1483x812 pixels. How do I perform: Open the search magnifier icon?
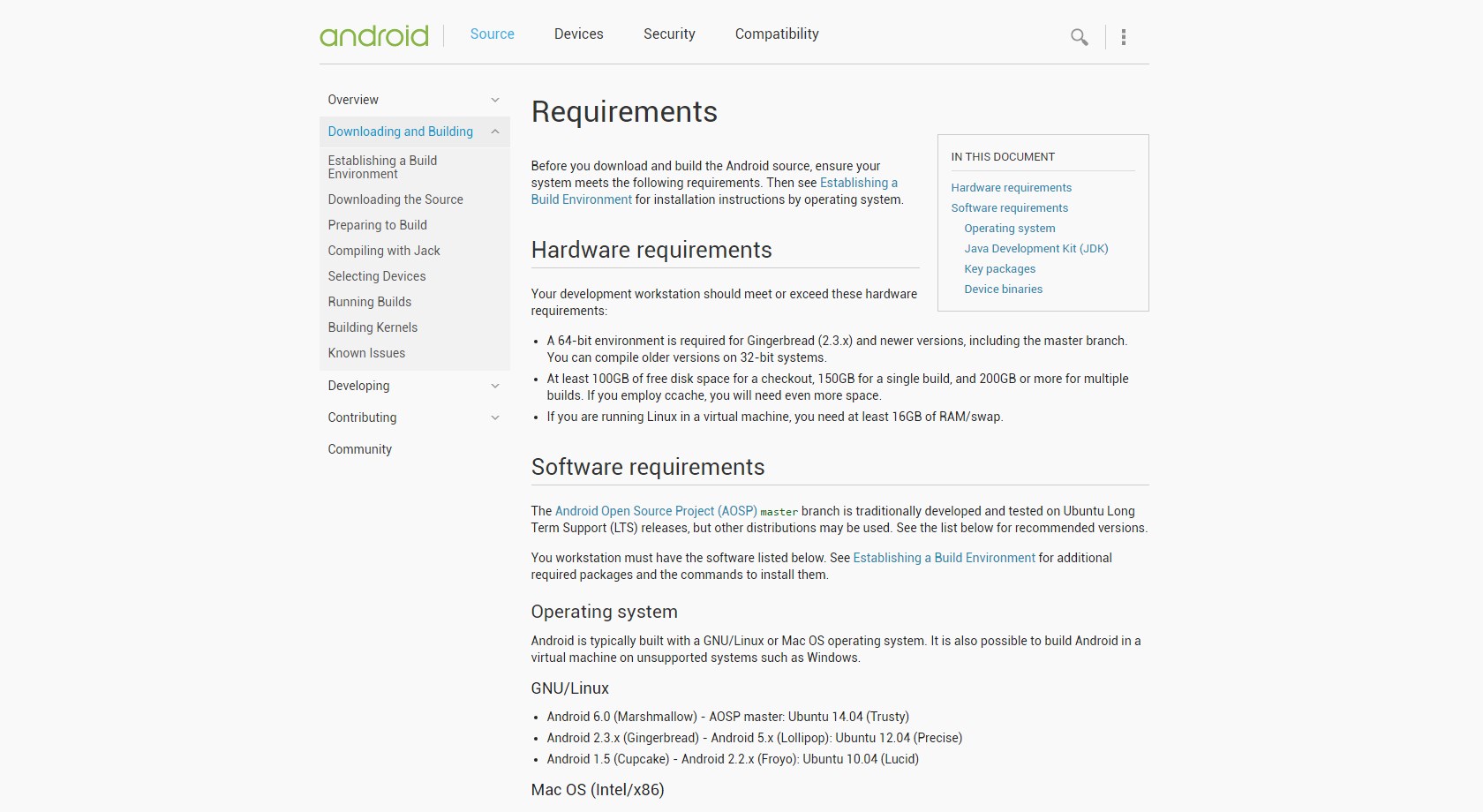(1079, 38)
